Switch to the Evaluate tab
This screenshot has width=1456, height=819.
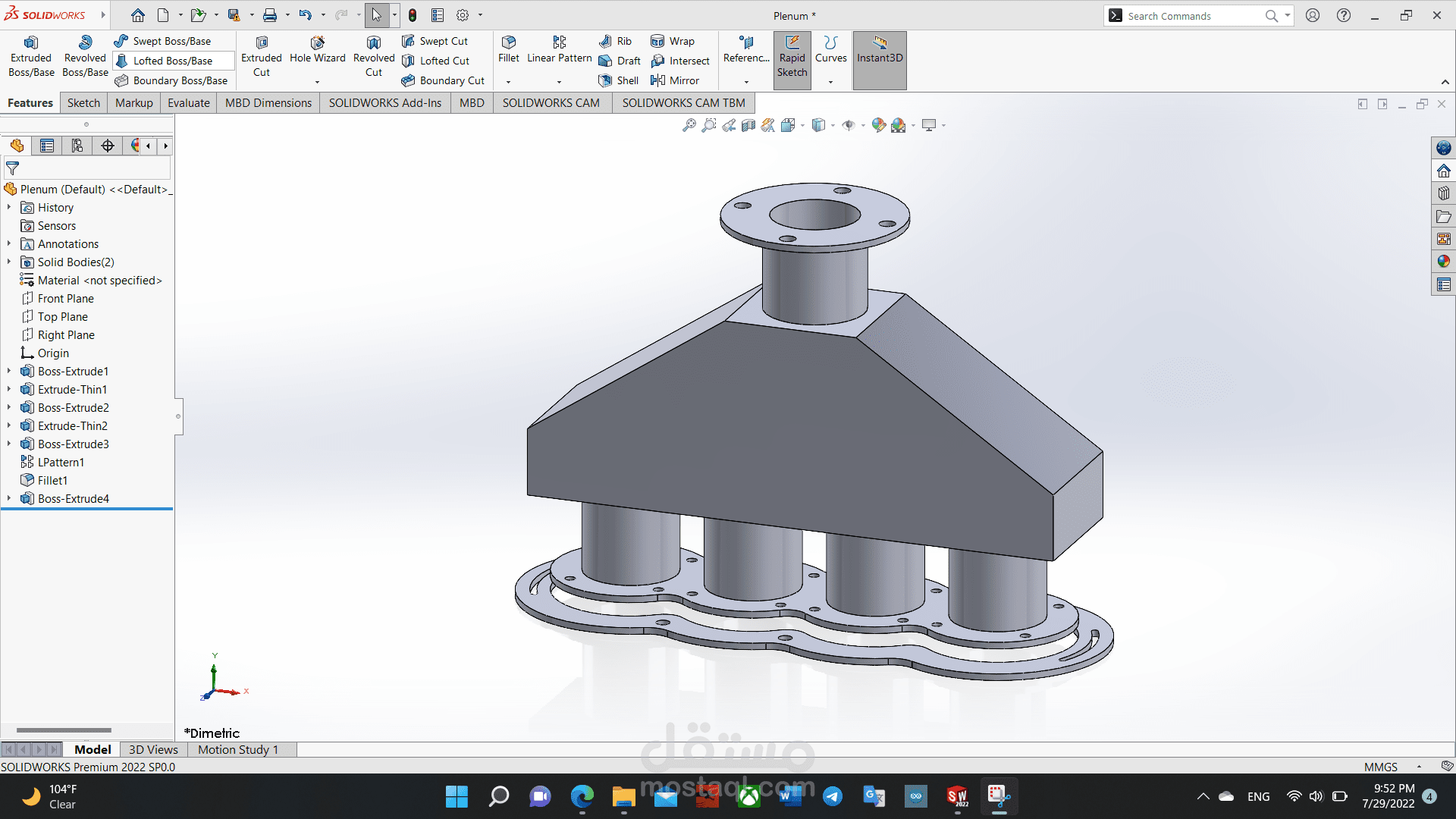[x=188, y=102]
